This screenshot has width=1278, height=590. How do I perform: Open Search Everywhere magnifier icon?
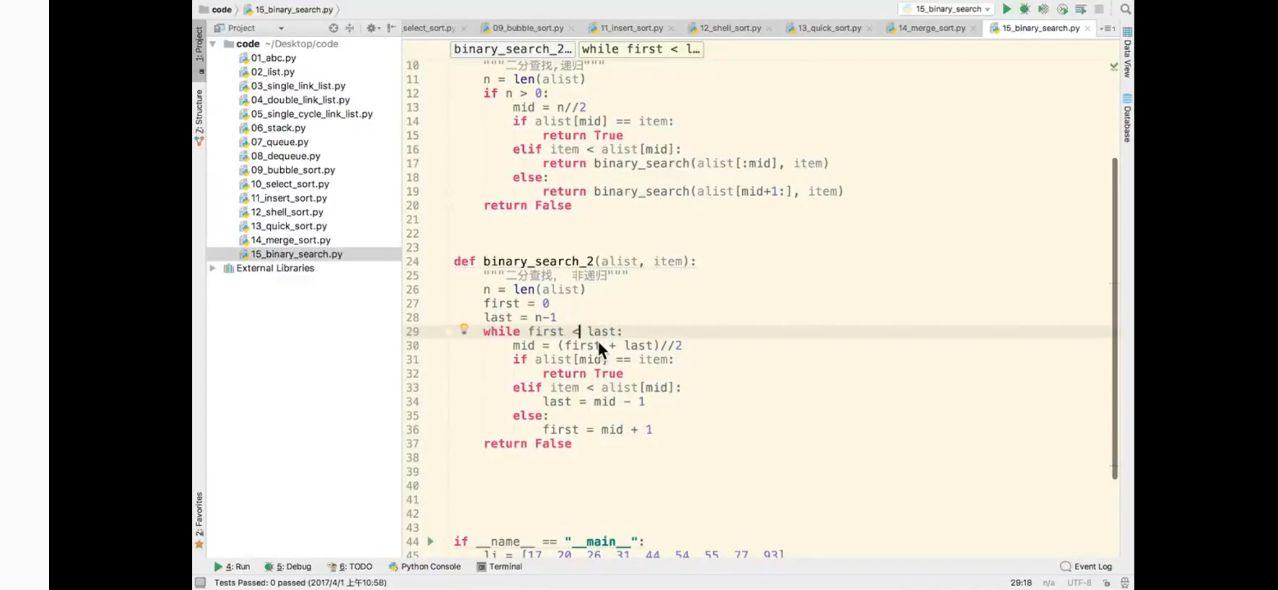[1126, 9]
